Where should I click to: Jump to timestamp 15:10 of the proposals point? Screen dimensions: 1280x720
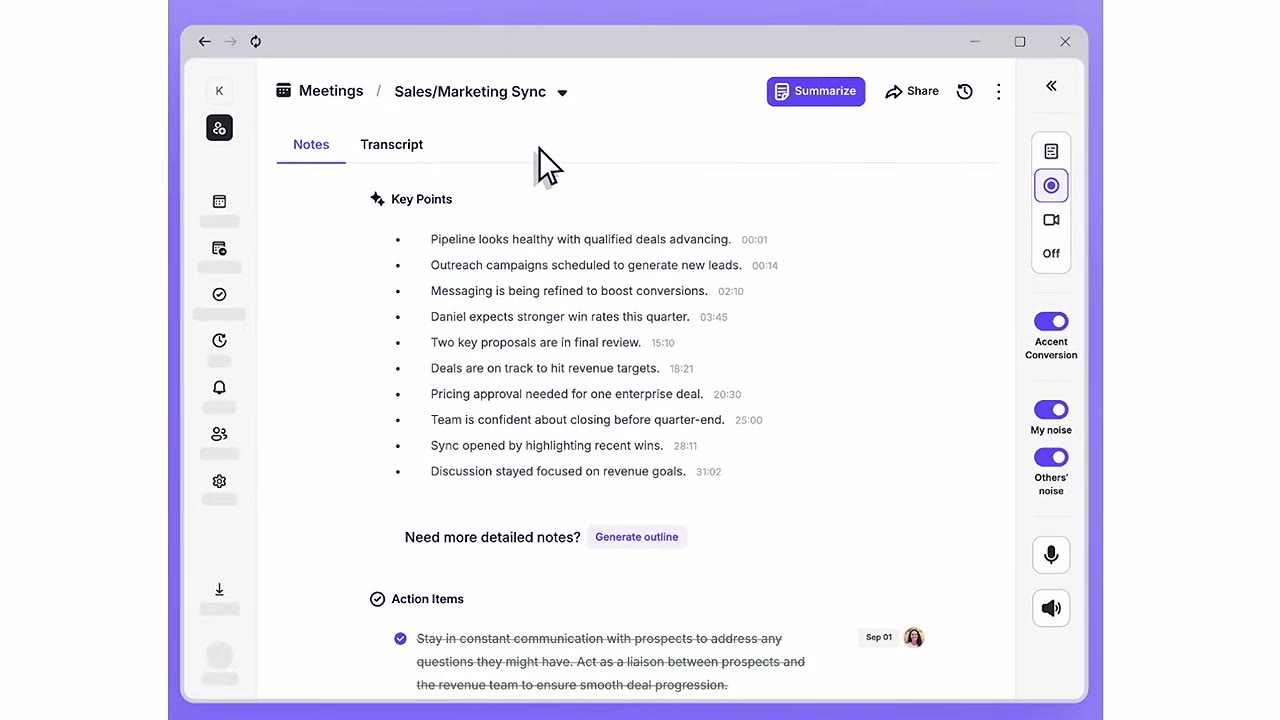663,343
